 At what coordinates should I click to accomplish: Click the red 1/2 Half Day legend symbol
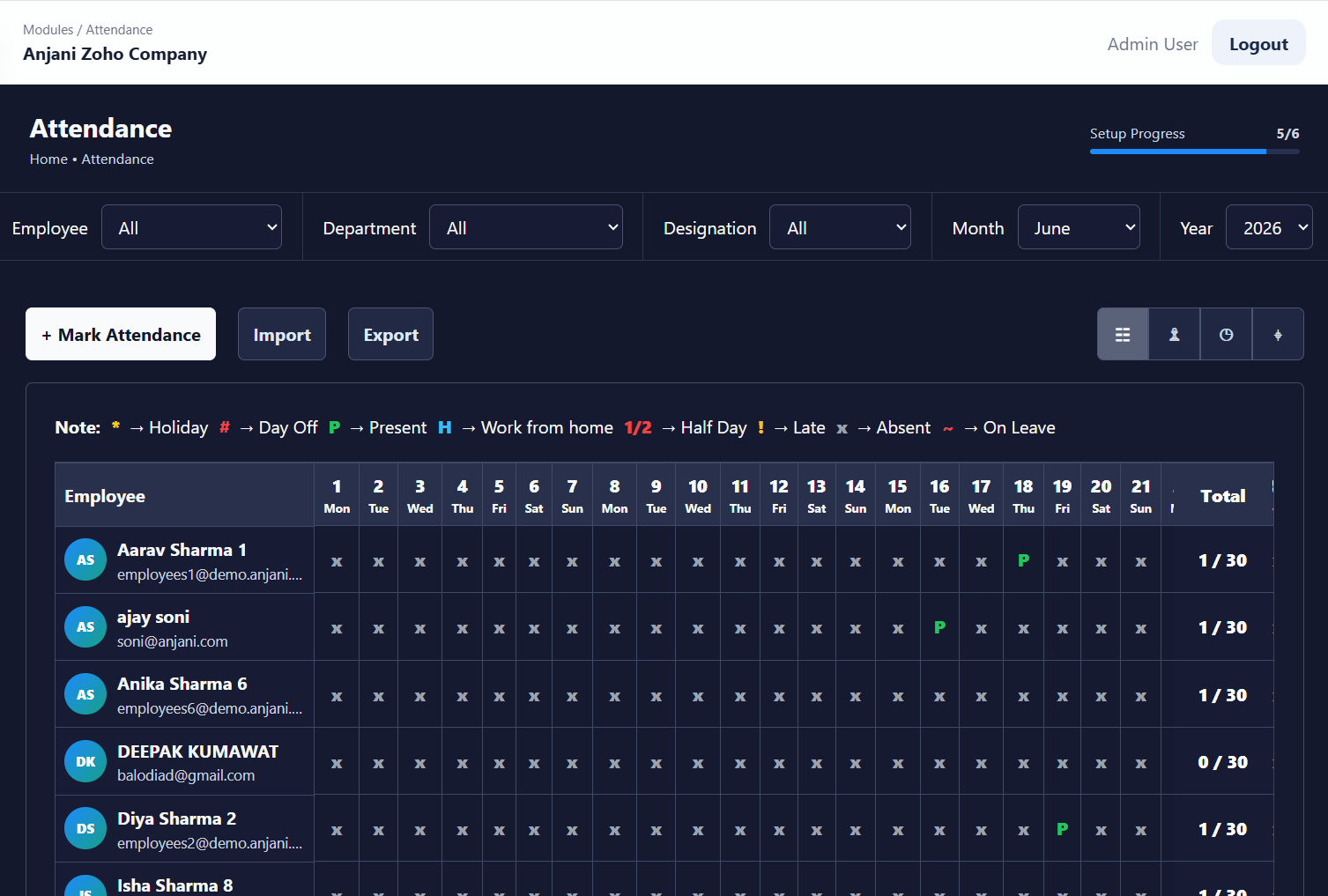638,427
